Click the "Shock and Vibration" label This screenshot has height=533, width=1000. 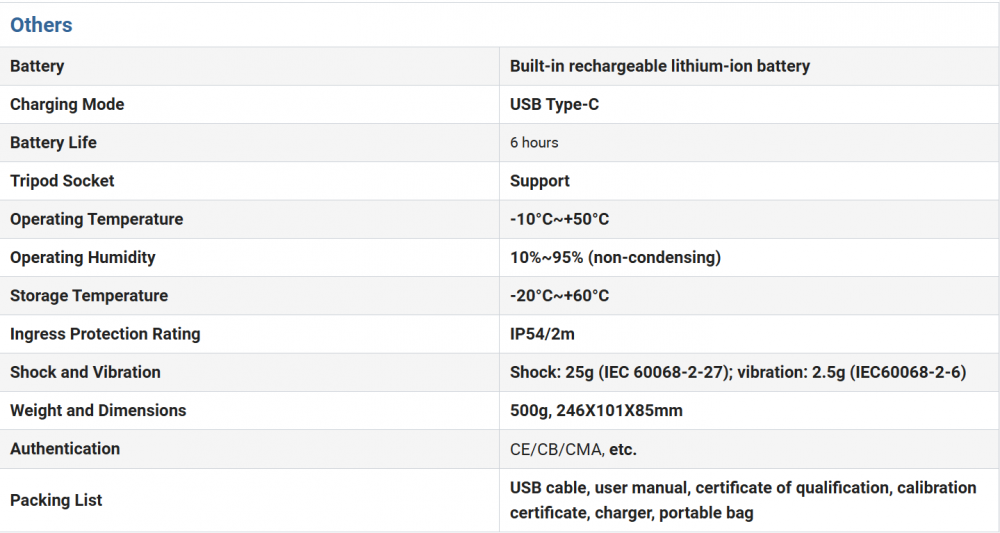pyautogui.click(x=85, y=372)
